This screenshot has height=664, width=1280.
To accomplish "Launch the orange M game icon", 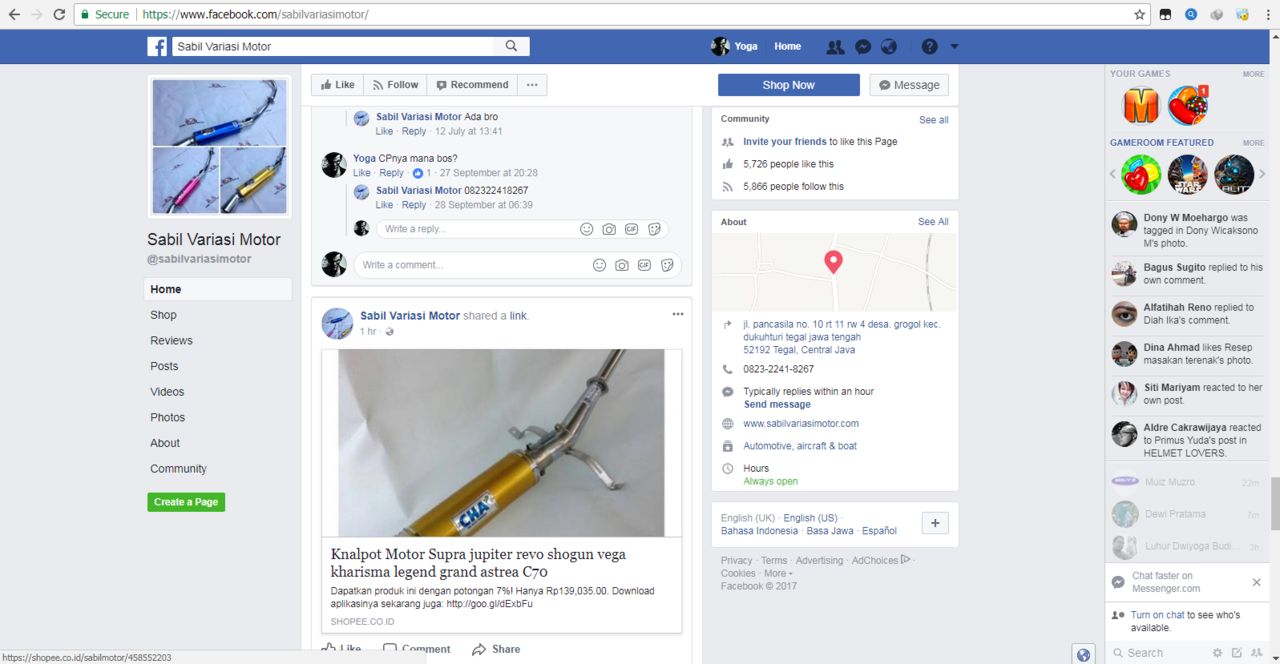I will [1141, 105].
